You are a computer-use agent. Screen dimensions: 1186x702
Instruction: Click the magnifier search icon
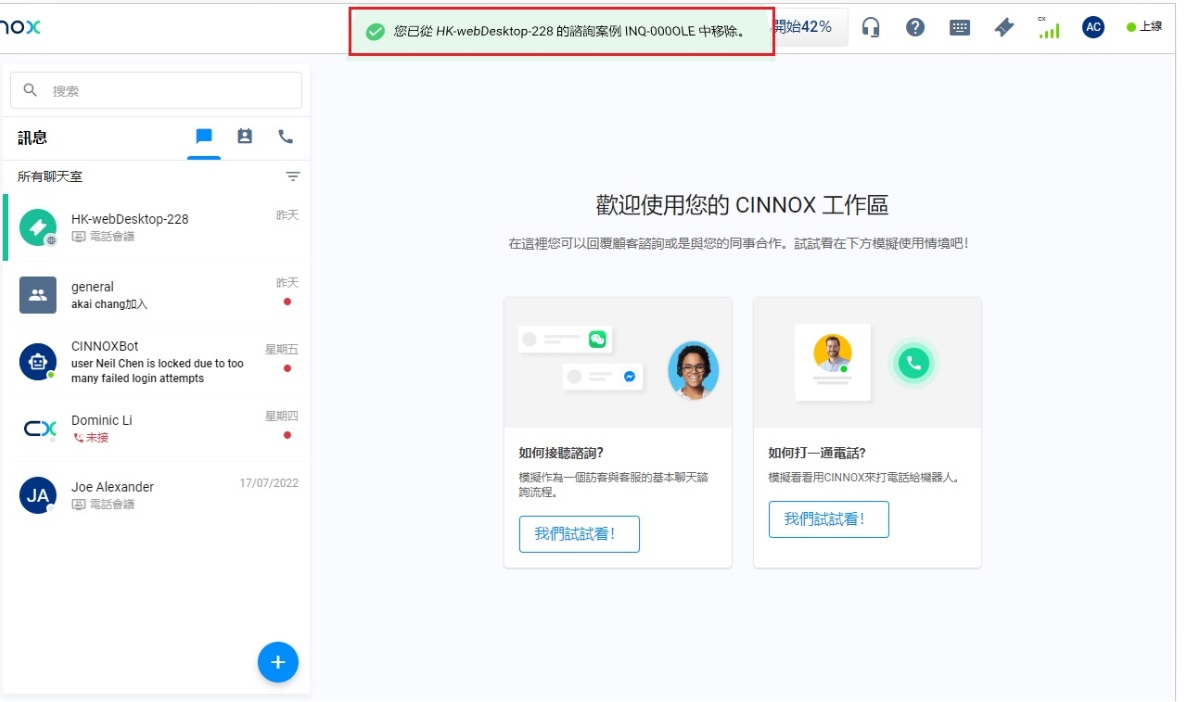coord(30,90)
